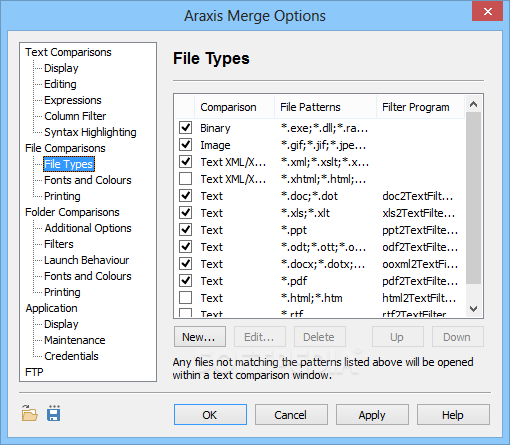The image size is (510, 445).
Task: Open the Column Filter options page
Action: click(x=75, y=116)
